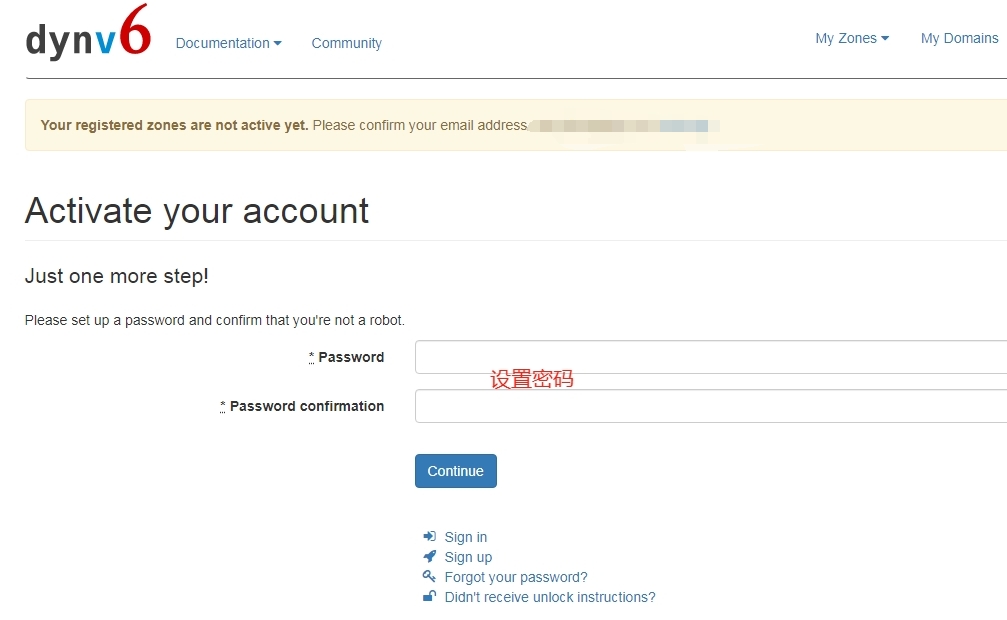
Task: Click the rocket icon beside Sign up
Action: click(429, 557)
